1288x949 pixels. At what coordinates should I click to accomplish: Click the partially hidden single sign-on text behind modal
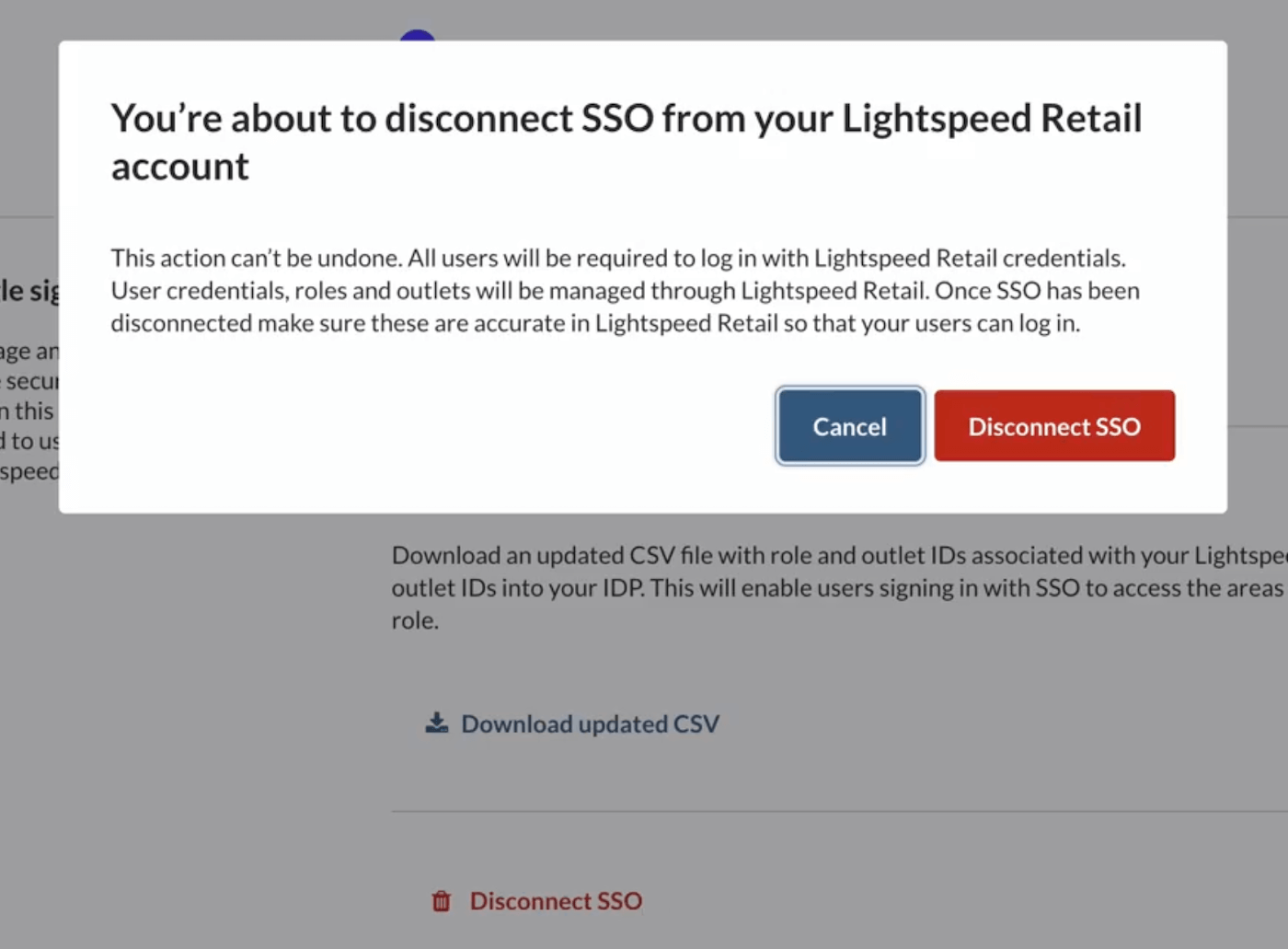[x=28, y=290]
